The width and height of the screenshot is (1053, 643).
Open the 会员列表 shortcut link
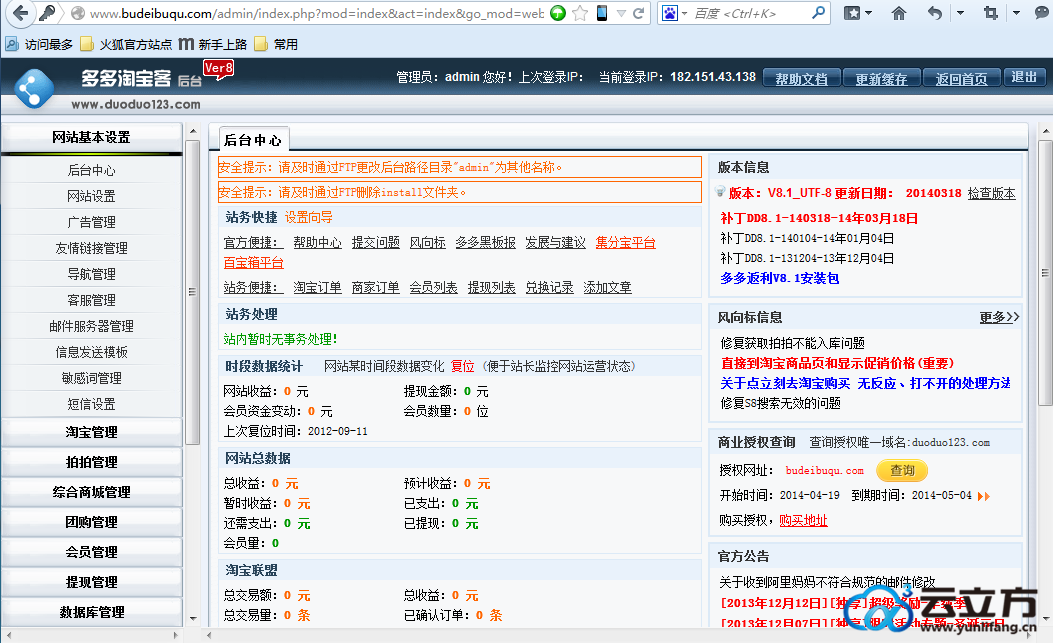pyautogui.click(x=433, y=288)
